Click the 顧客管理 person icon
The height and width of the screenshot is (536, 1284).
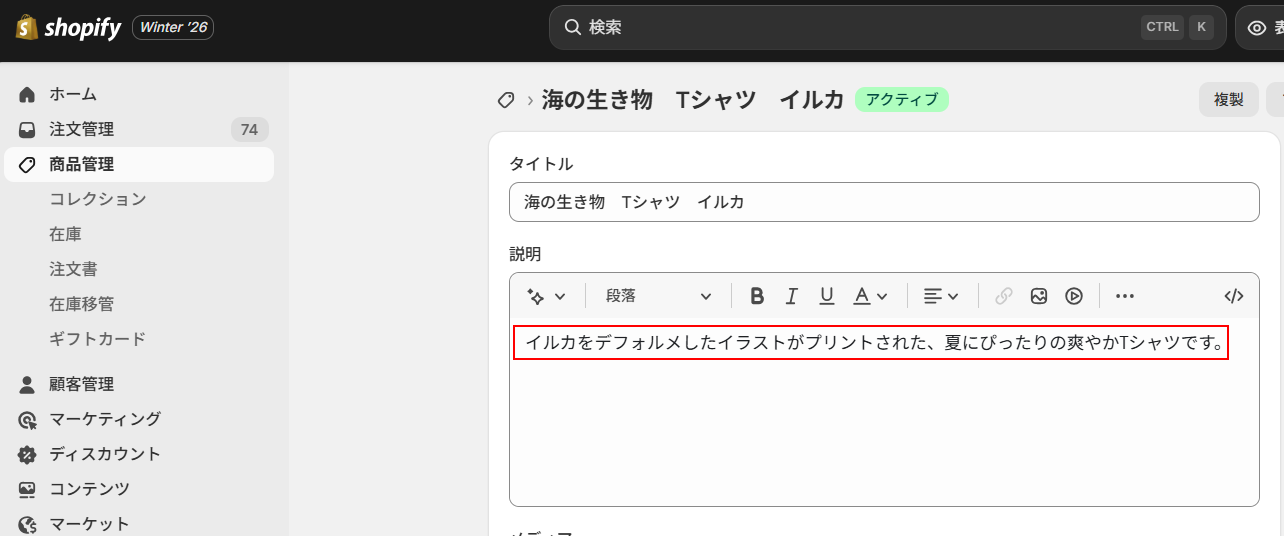(27, 384)
